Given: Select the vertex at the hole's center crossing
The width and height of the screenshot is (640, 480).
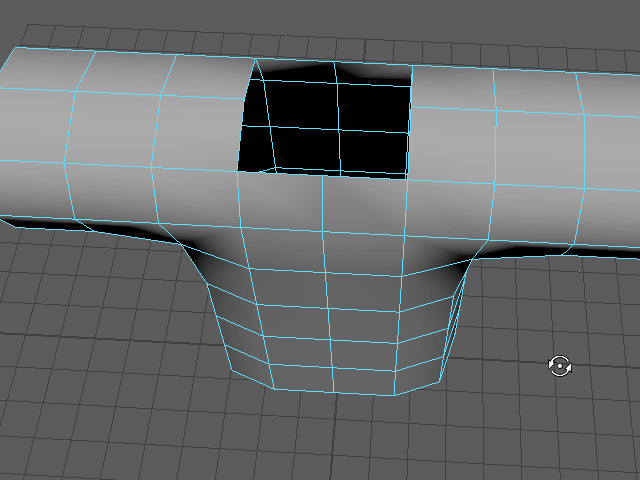Looking at the screenshot, I should [x=337, y=130].
